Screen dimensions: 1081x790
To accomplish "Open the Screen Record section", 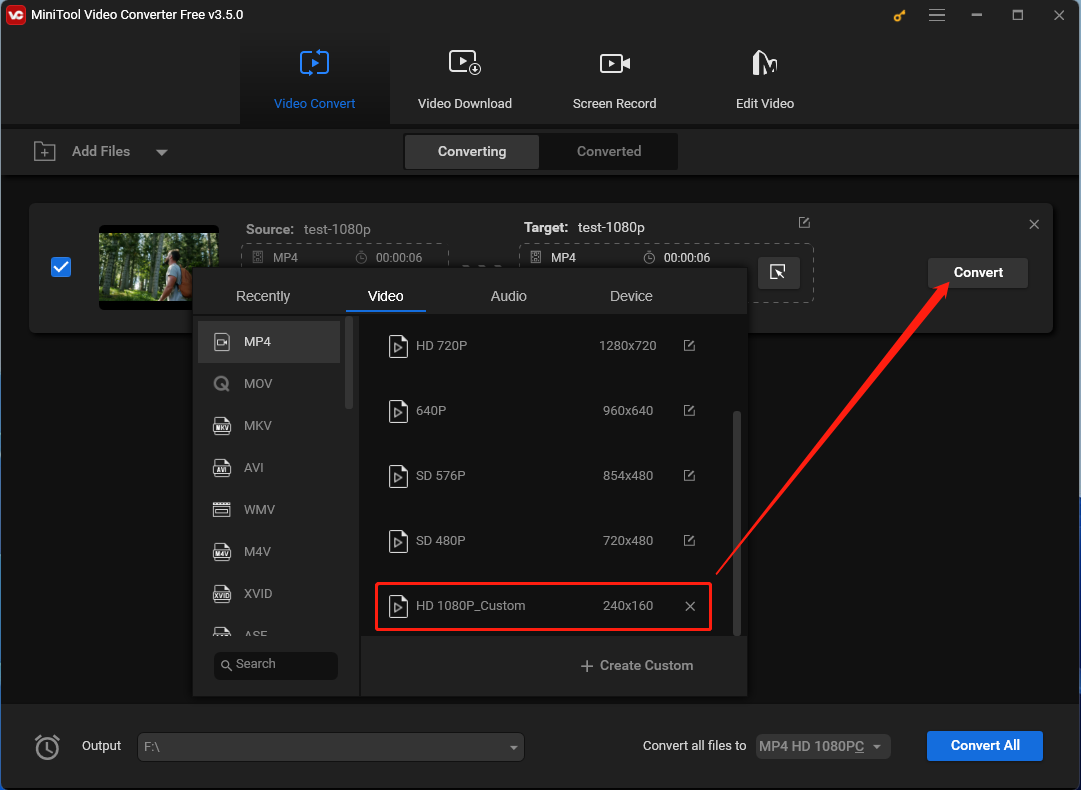I will pyautogui.click(x=614, y=79).
